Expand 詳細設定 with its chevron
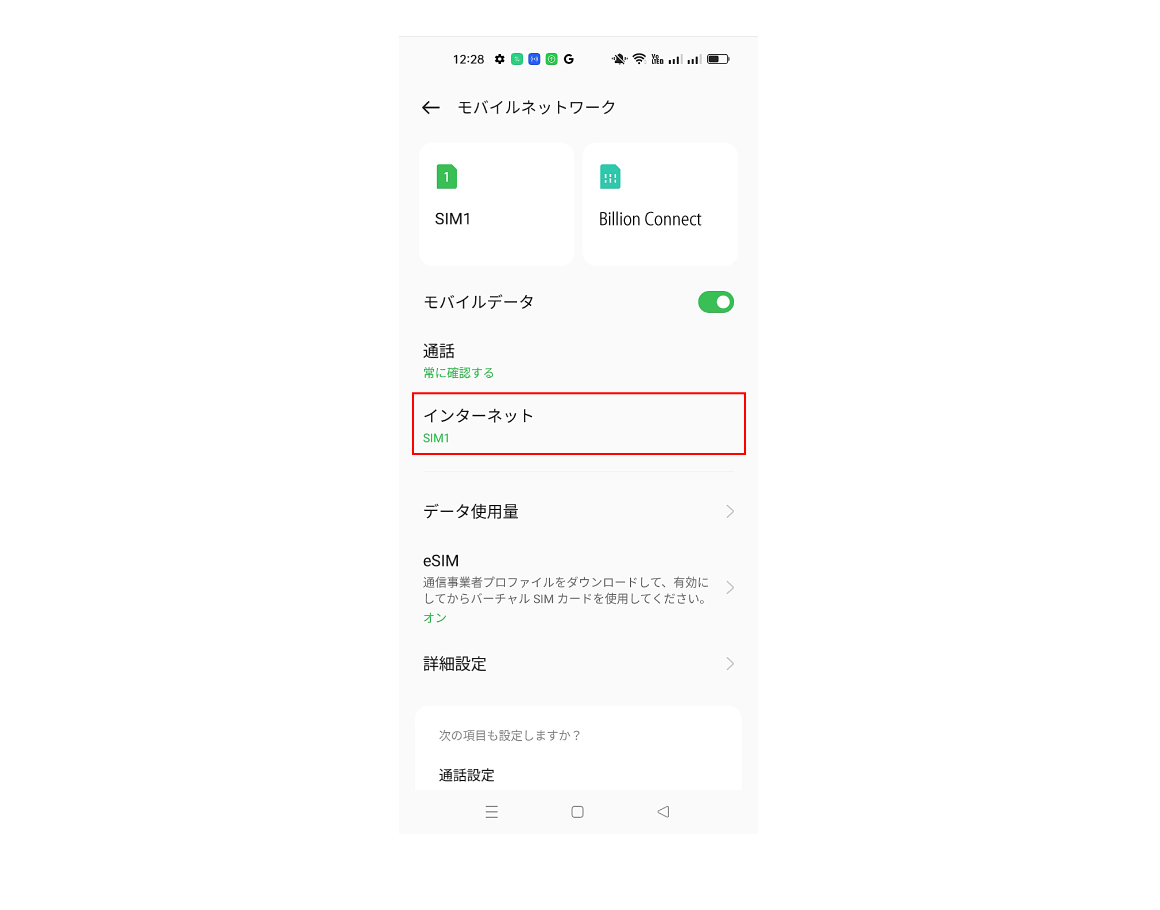Screen dimensions: 1160x910 (x=730, y=664)
